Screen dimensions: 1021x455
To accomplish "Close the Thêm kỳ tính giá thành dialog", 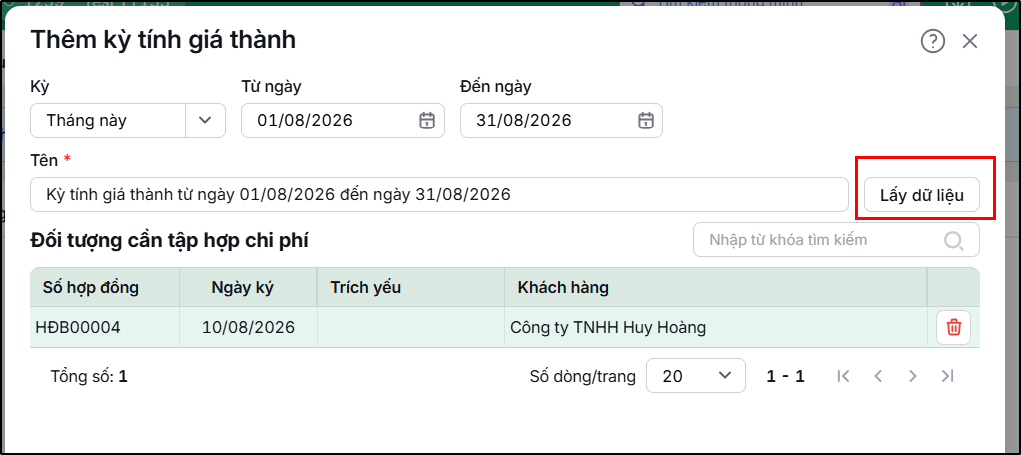I will (970, 42).
